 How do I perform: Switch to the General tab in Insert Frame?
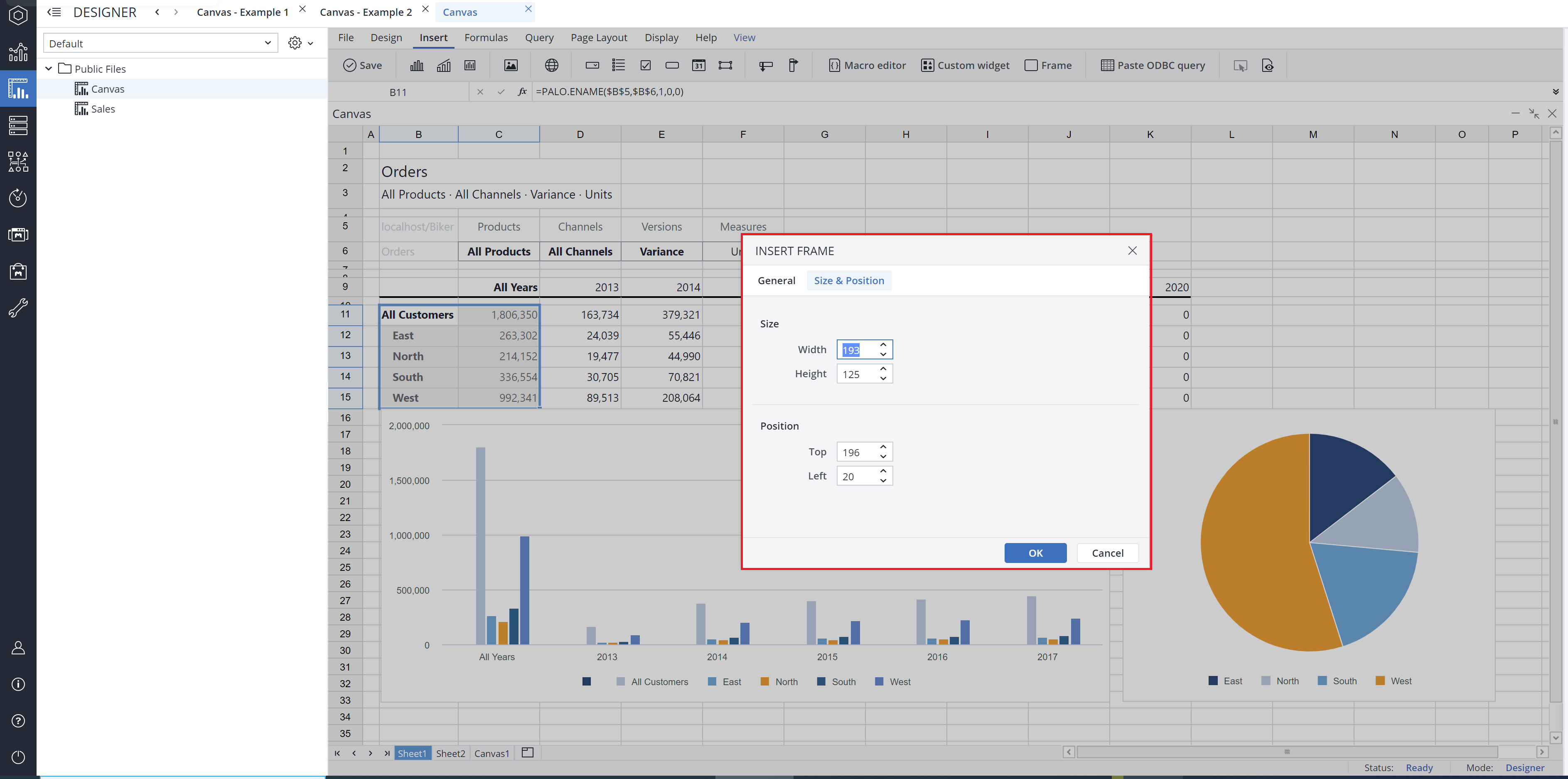click(776, 280)
